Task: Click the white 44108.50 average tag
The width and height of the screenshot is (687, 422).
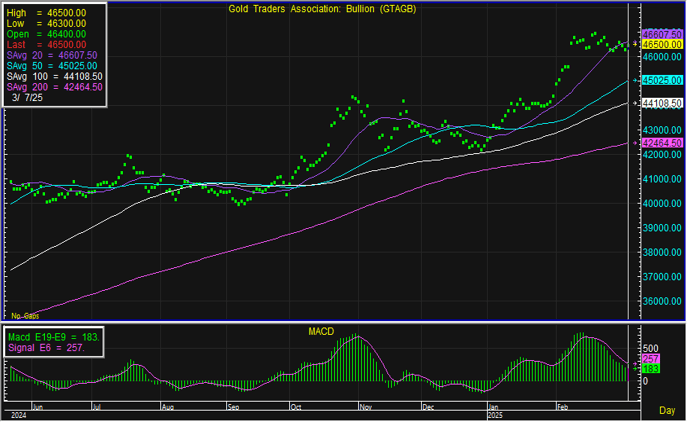Action: click(x=662, y=103)
